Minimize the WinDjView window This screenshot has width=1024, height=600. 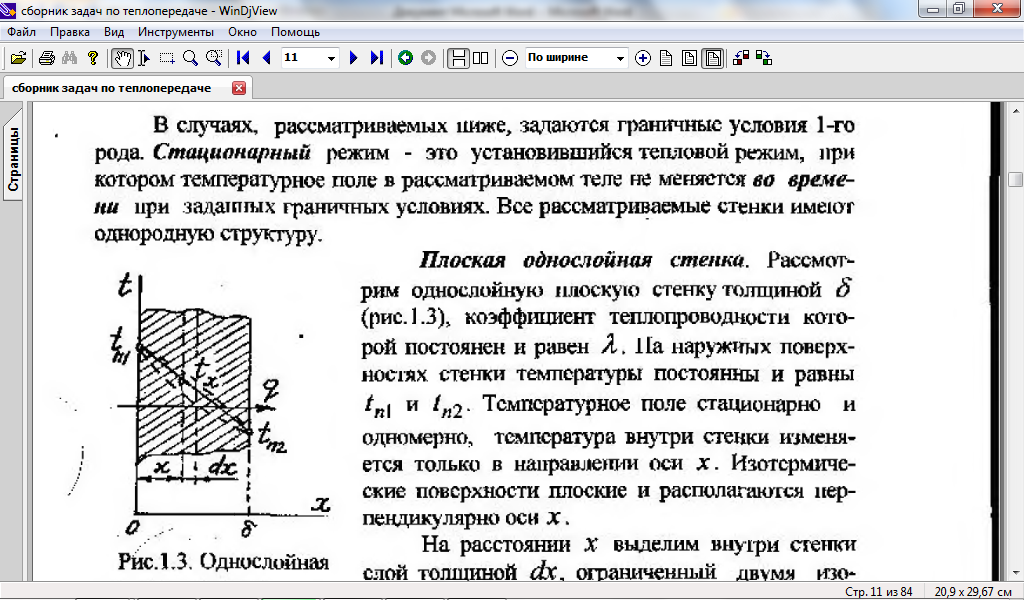point(933,9)
